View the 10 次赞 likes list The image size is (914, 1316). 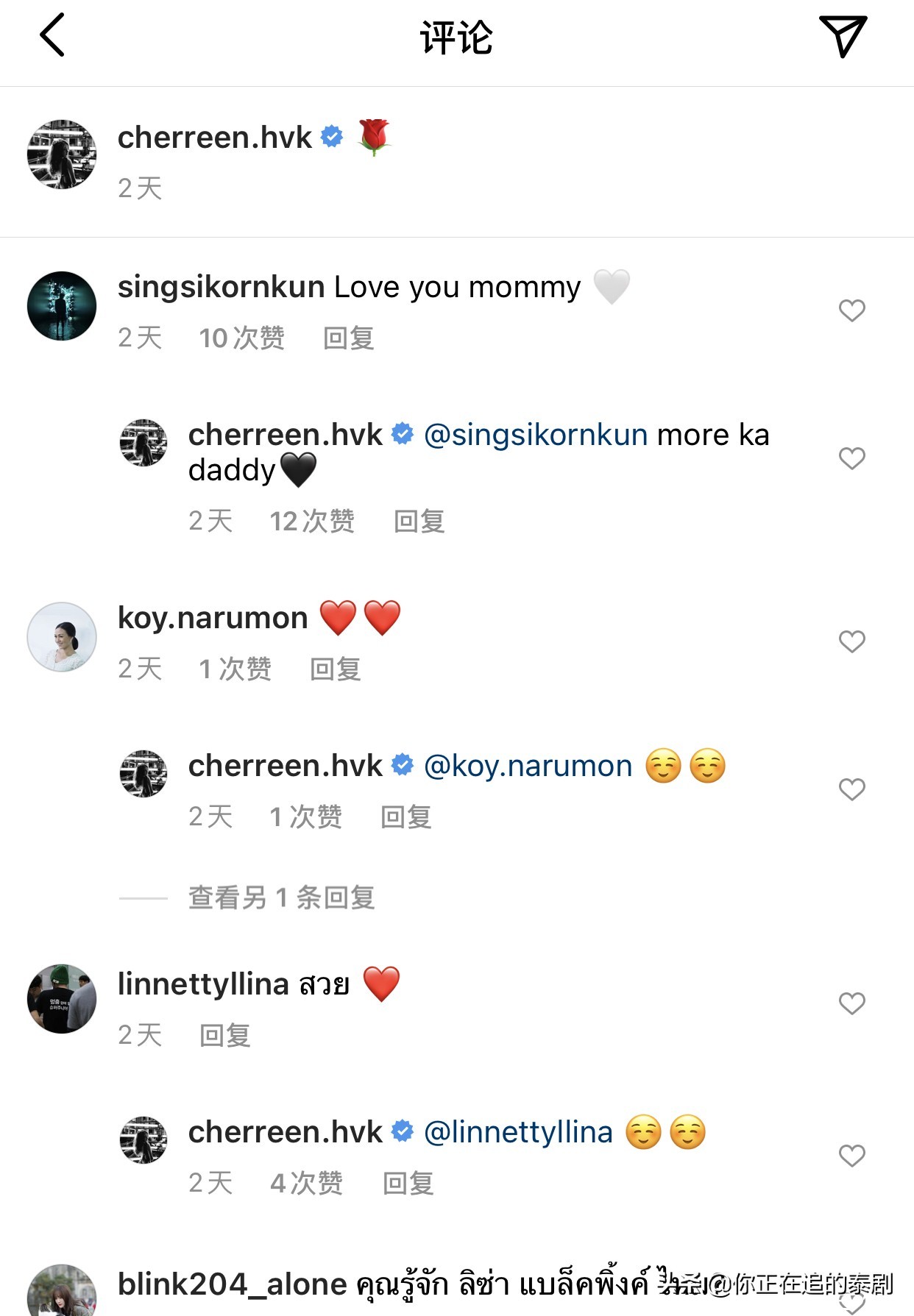[x=241, y=338]
